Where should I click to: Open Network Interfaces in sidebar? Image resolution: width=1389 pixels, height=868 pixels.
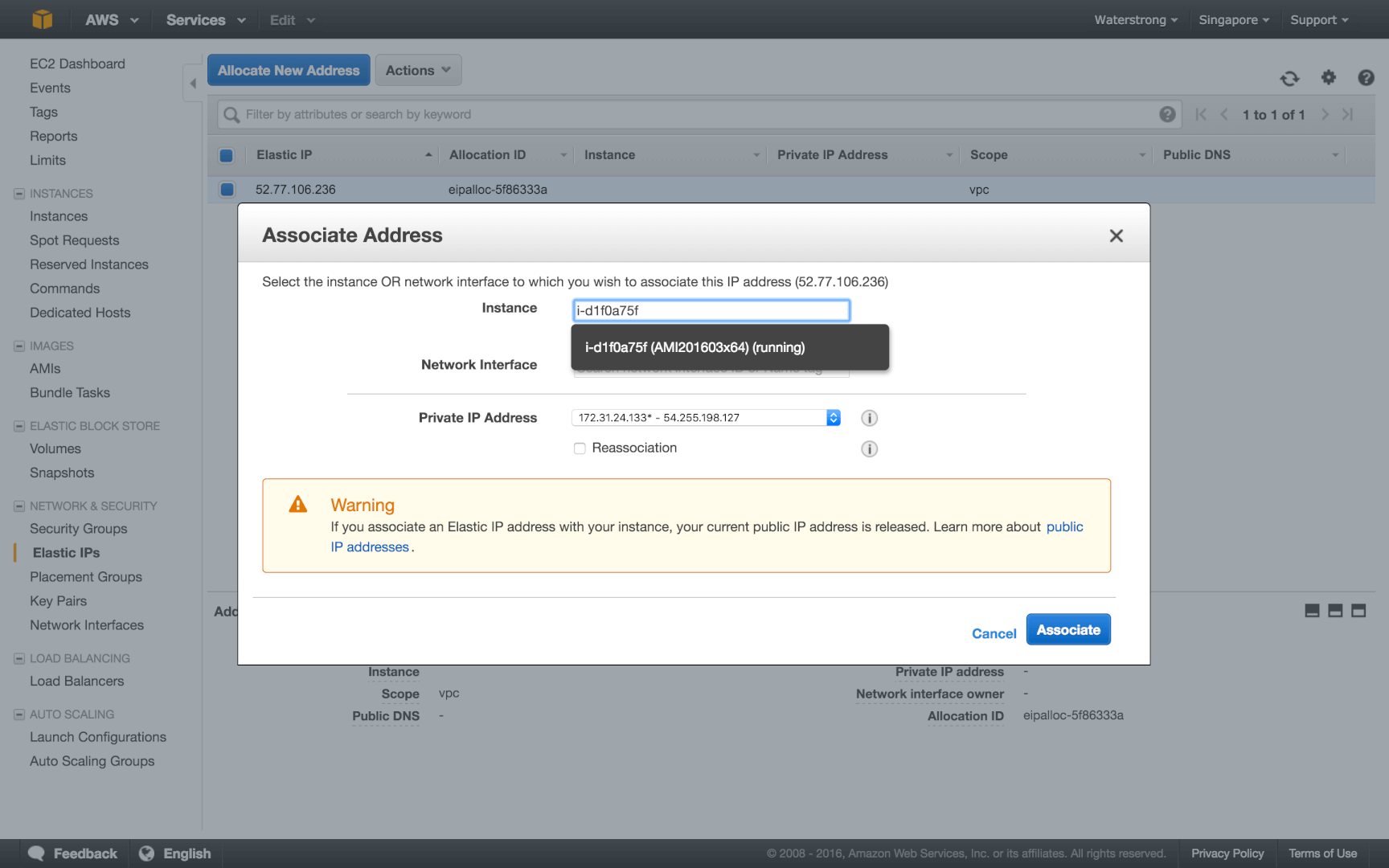pyautogui.click(x=87, y=625)
